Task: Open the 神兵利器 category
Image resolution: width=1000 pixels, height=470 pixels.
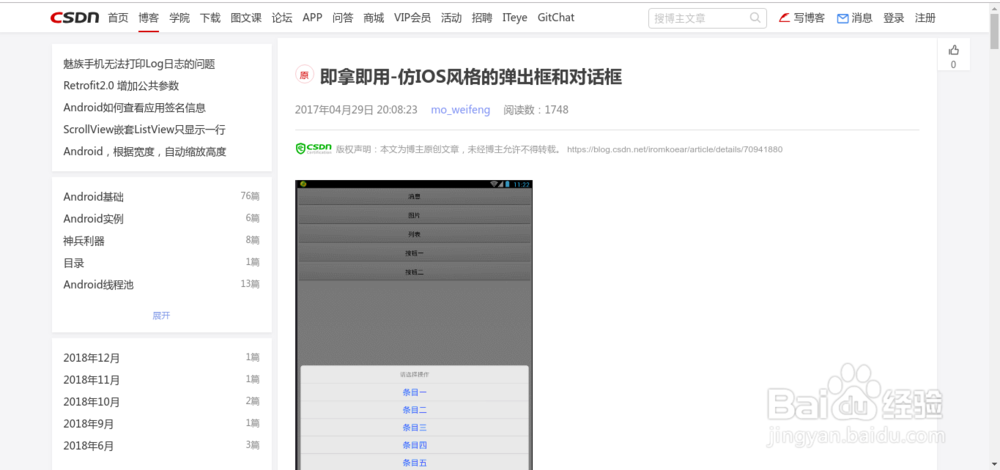Action: pyautogui.click(x=84, y=240)
